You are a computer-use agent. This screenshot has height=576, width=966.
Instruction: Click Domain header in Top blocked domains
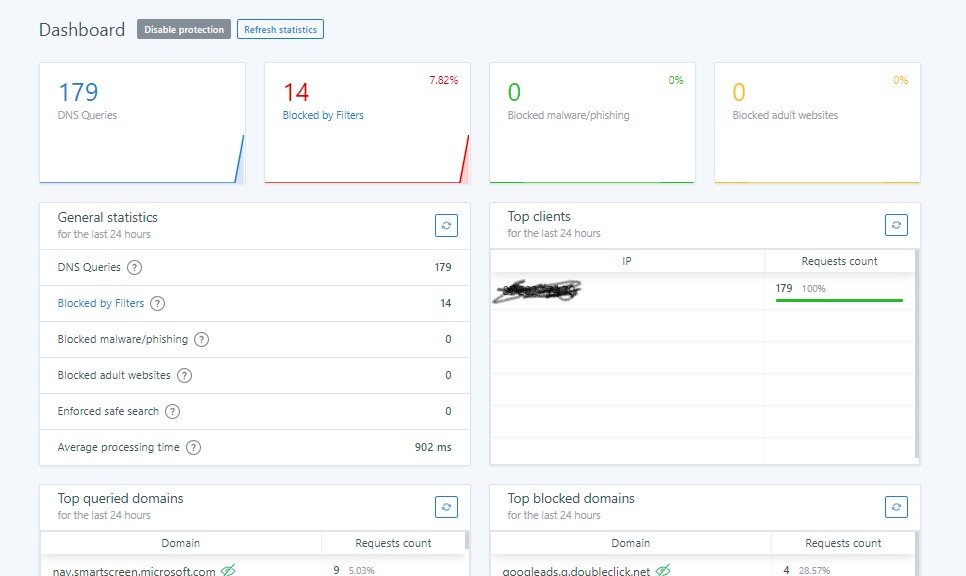630,543
